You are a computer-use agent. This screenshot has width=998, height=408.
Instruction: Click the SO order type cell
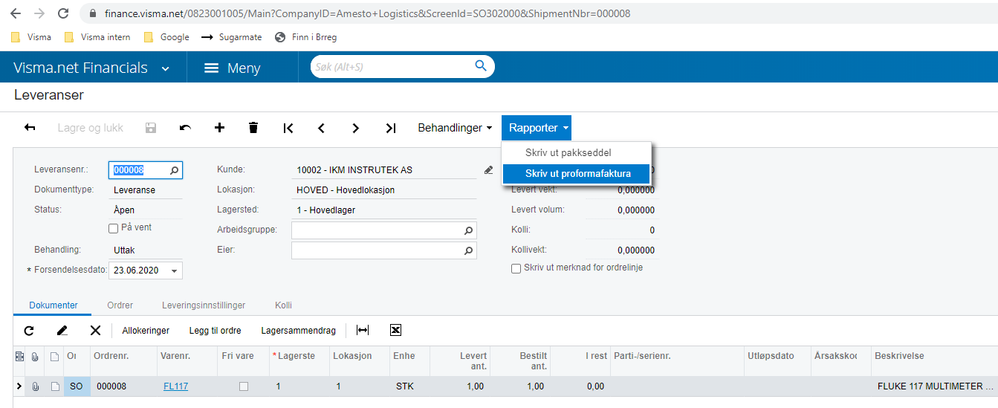tap(76, 386)
